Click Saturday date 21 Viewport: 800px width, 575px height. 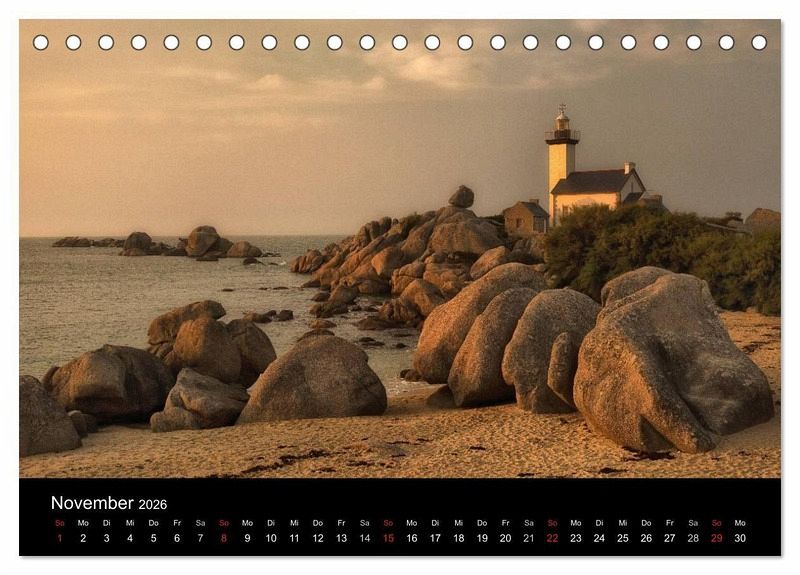(x=529, y=538)
